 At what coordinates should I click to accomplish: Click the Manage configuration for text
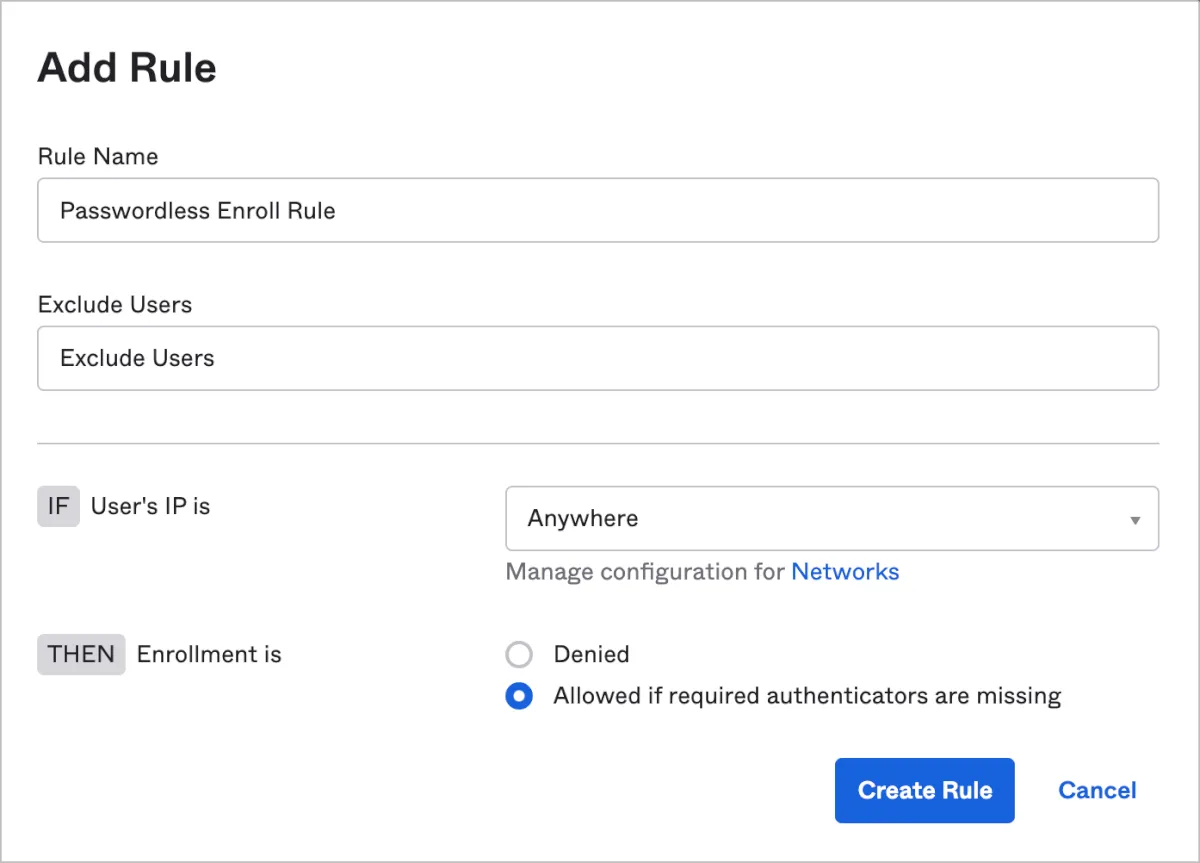pyautogui.click(x=646, y=572)
